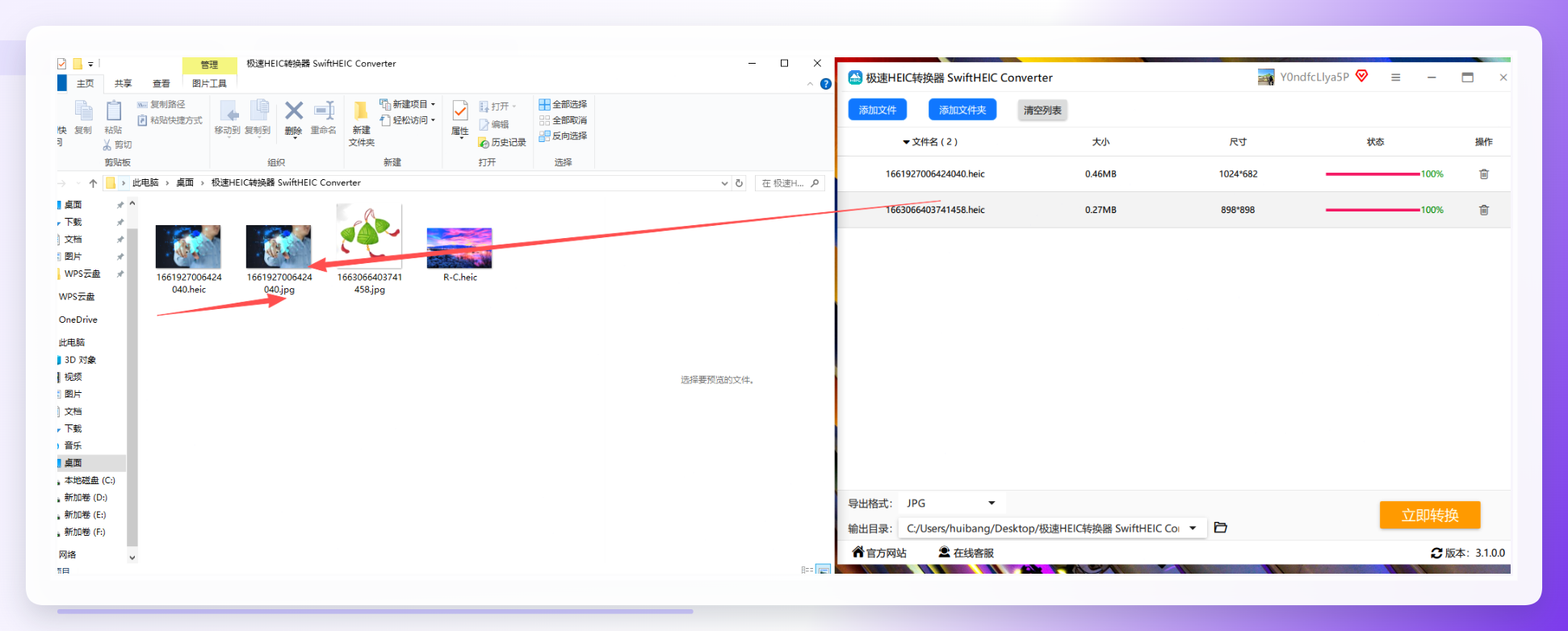Delete 1661927006424040.heic row via trash icon
1568x631 pixels.
pyautogui.click(x=1484, y=173)
